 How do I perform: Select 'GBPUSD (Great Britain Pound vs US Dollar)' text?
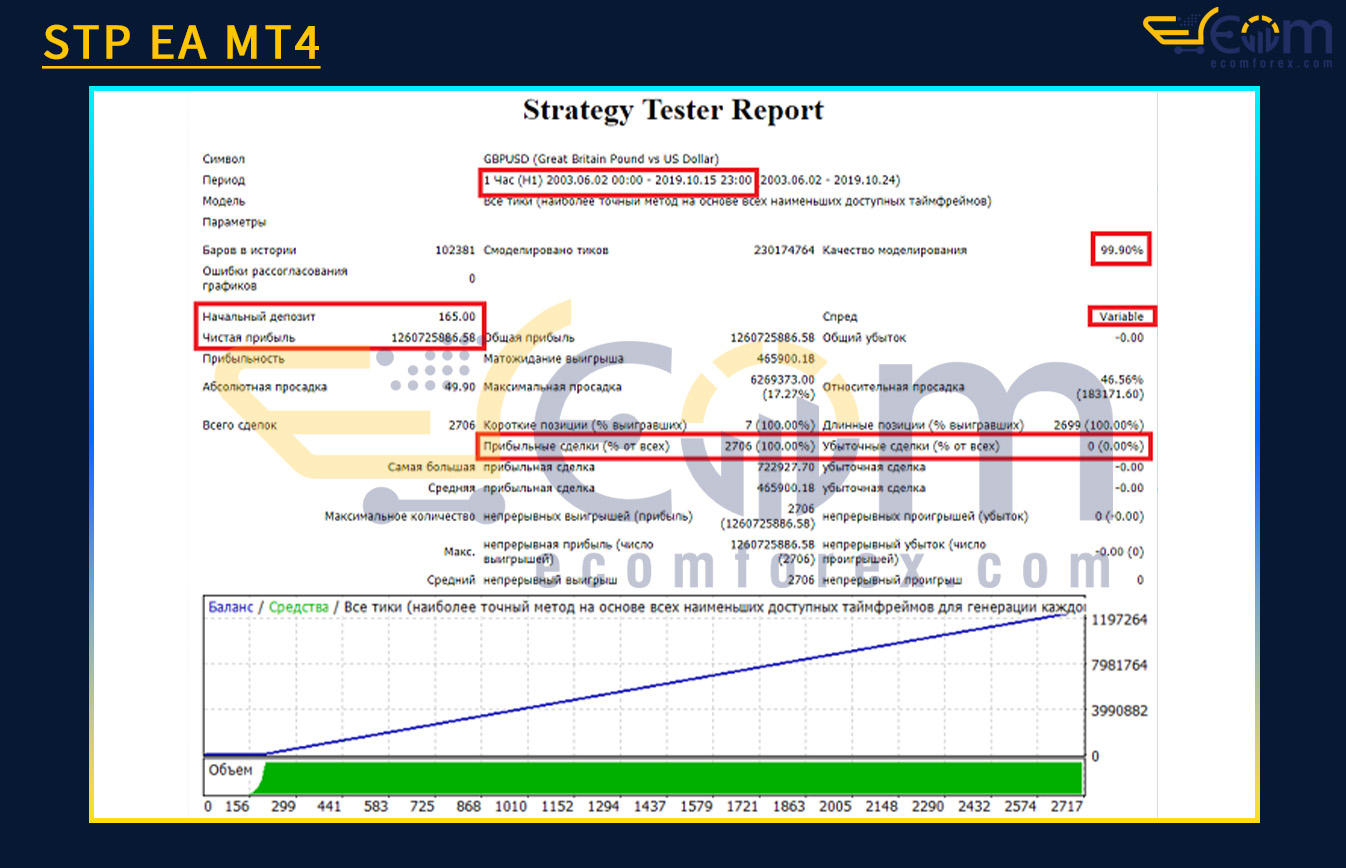601,159
